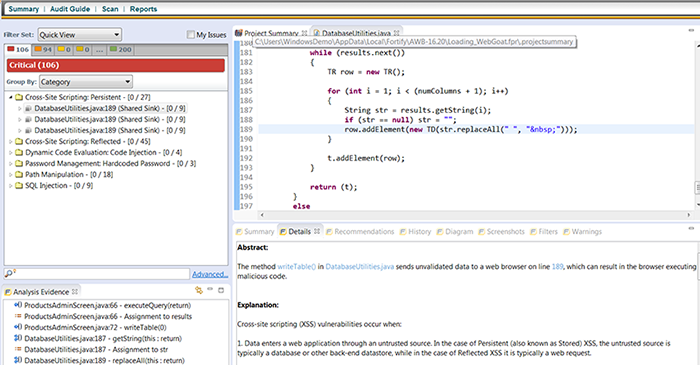Expand the Path Manipulation category
The height and width of the screenshot is (365, 700).
point(11,174)
